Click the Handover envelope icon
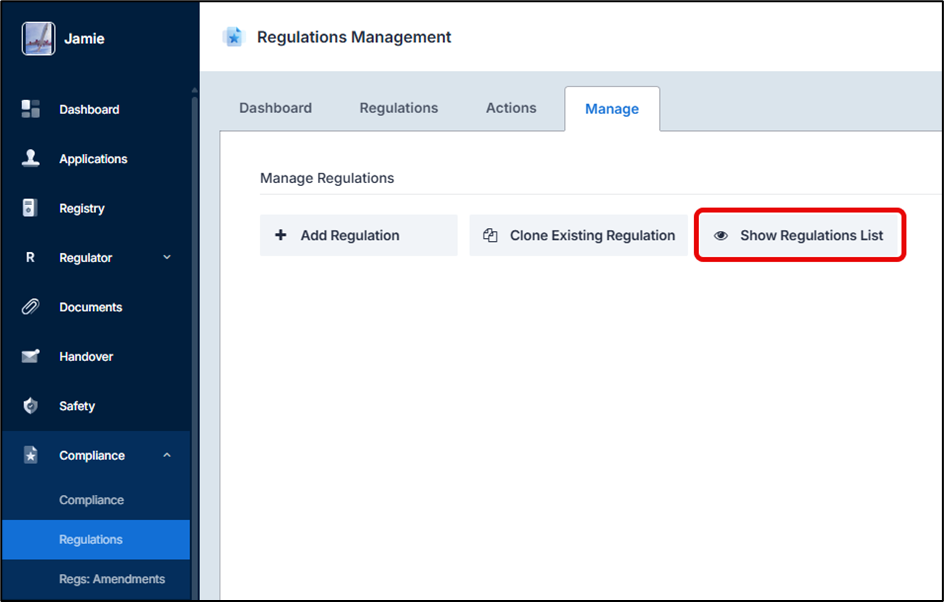Image resolution: width=944 pixels, height=602 pixels. (30, 356)
